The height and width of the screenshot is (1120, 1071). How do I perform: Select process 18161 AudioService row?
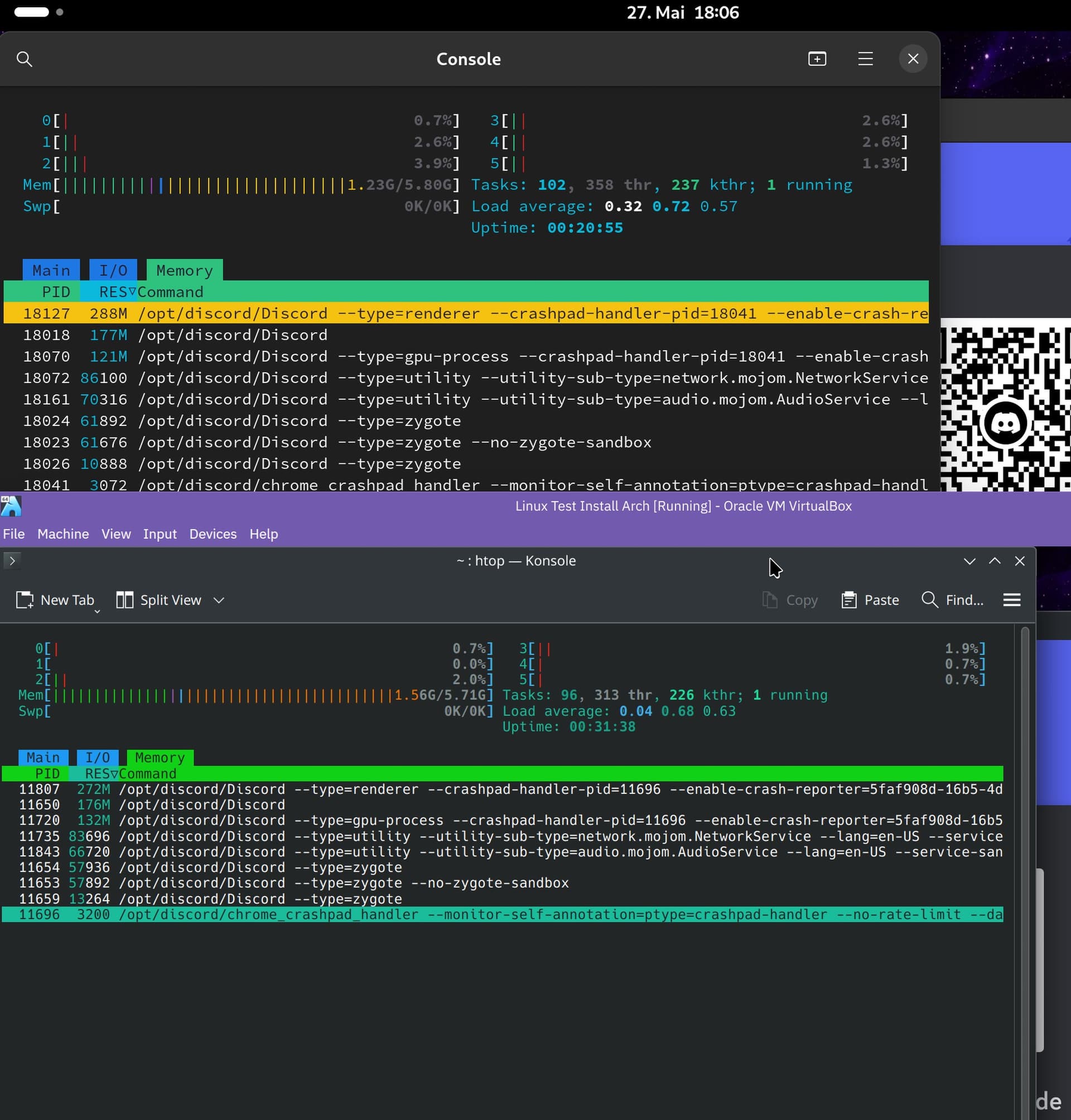tap(466, 399)
